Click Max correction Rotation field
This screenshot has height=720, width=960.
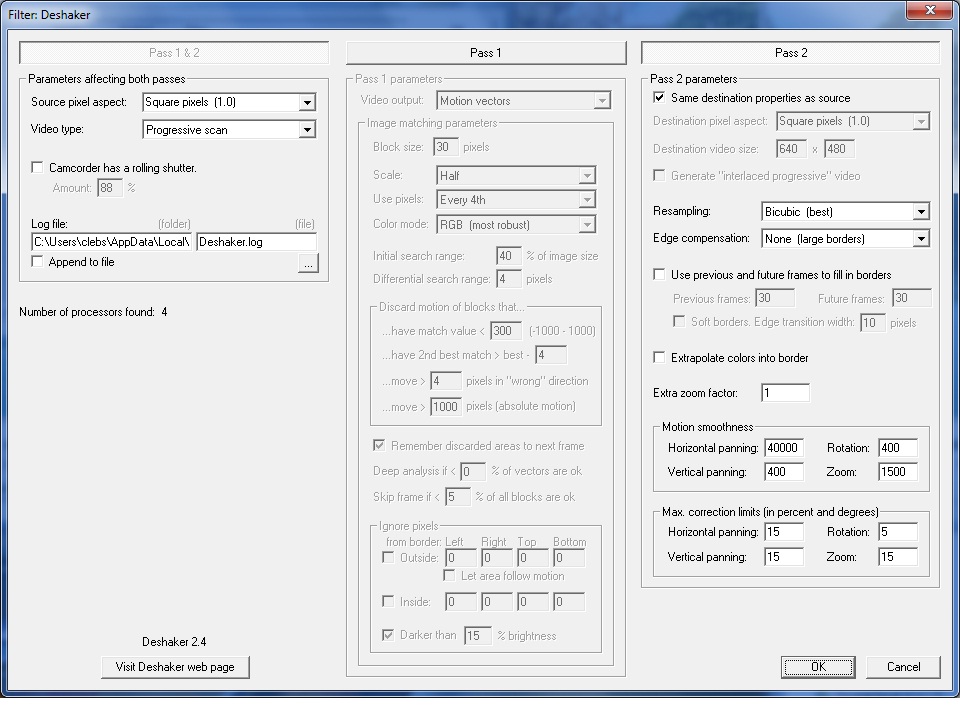898,531
